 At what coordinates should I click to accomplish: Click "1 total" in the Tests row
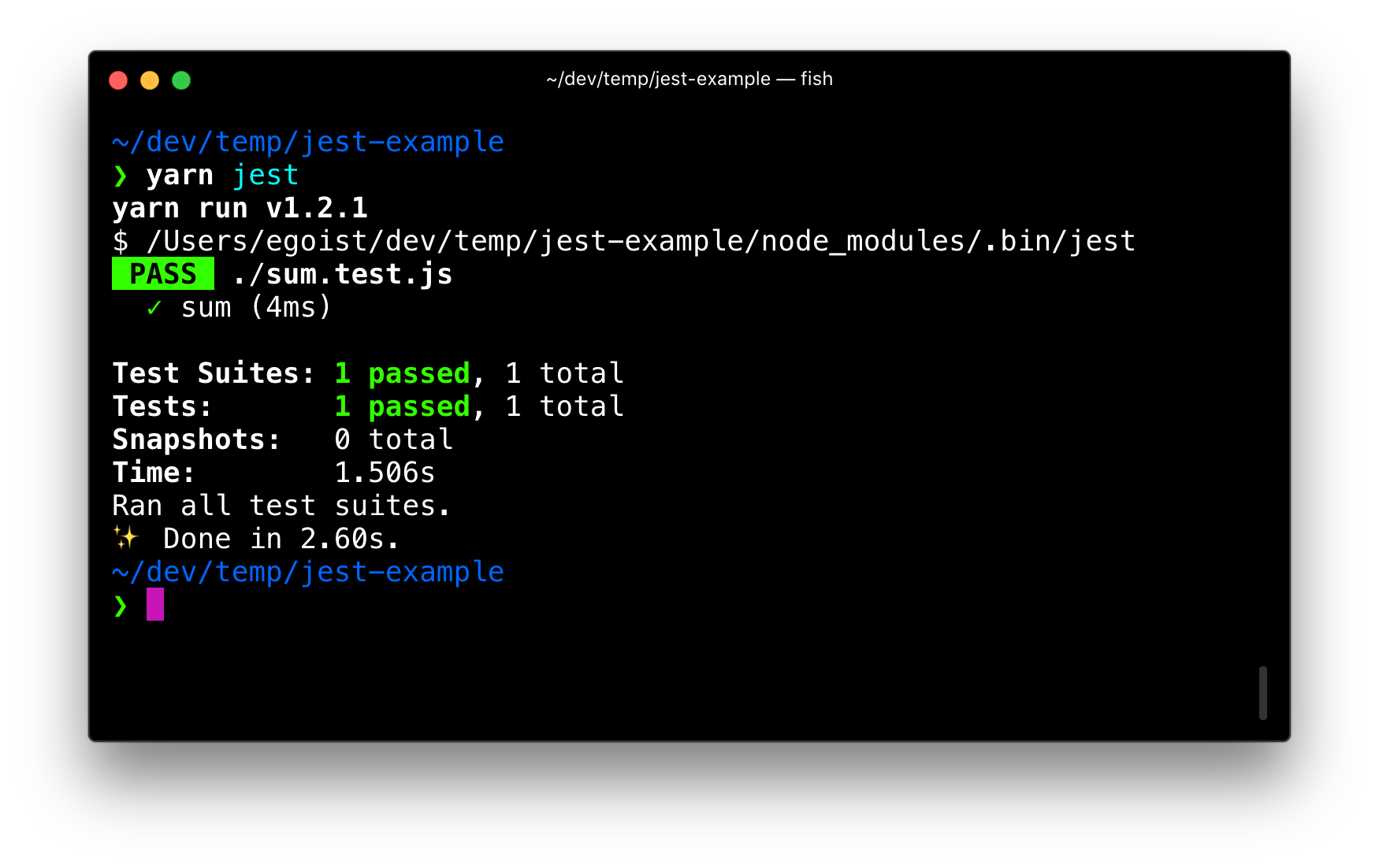(x=564, y=406)
